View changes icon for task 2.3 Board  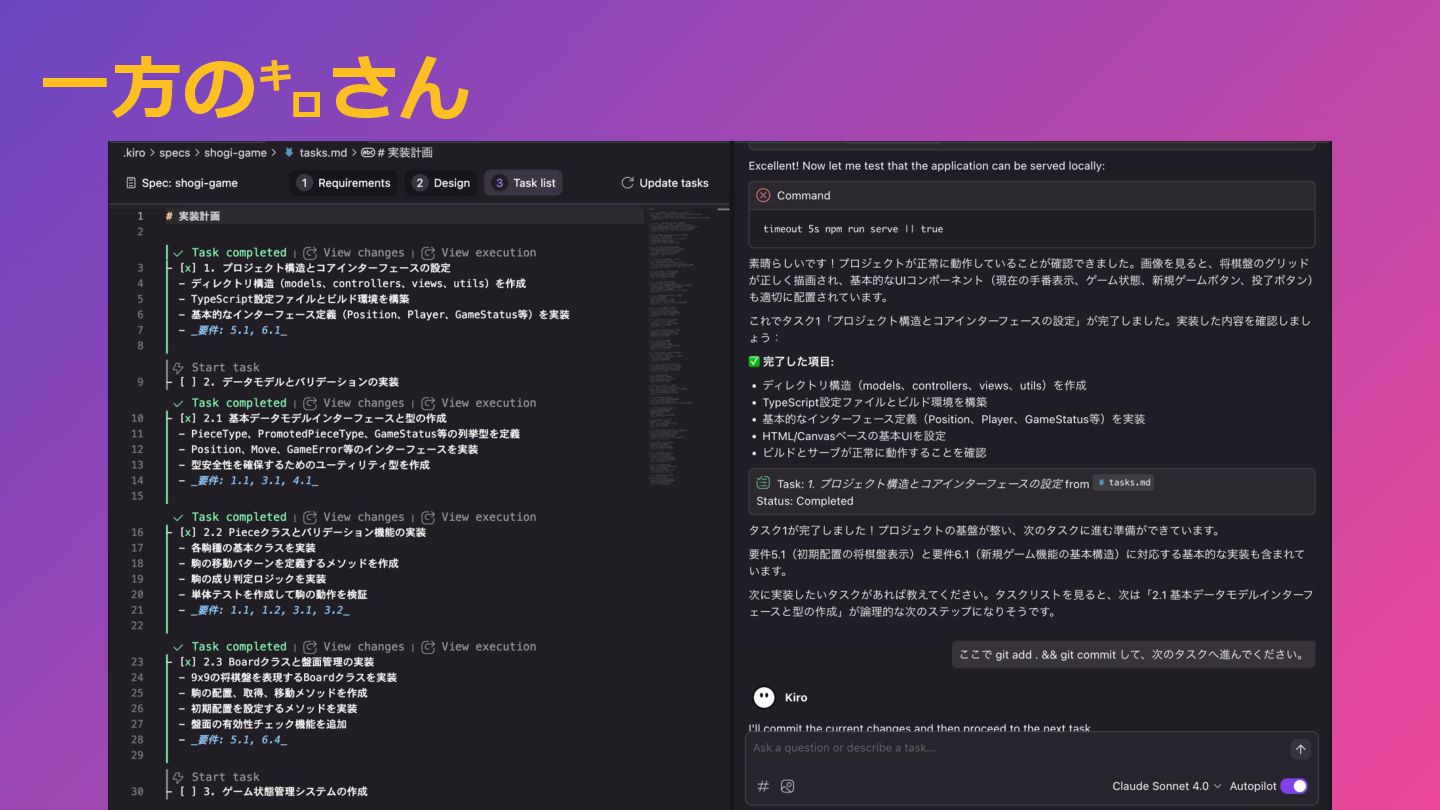(x=310, y=647)
